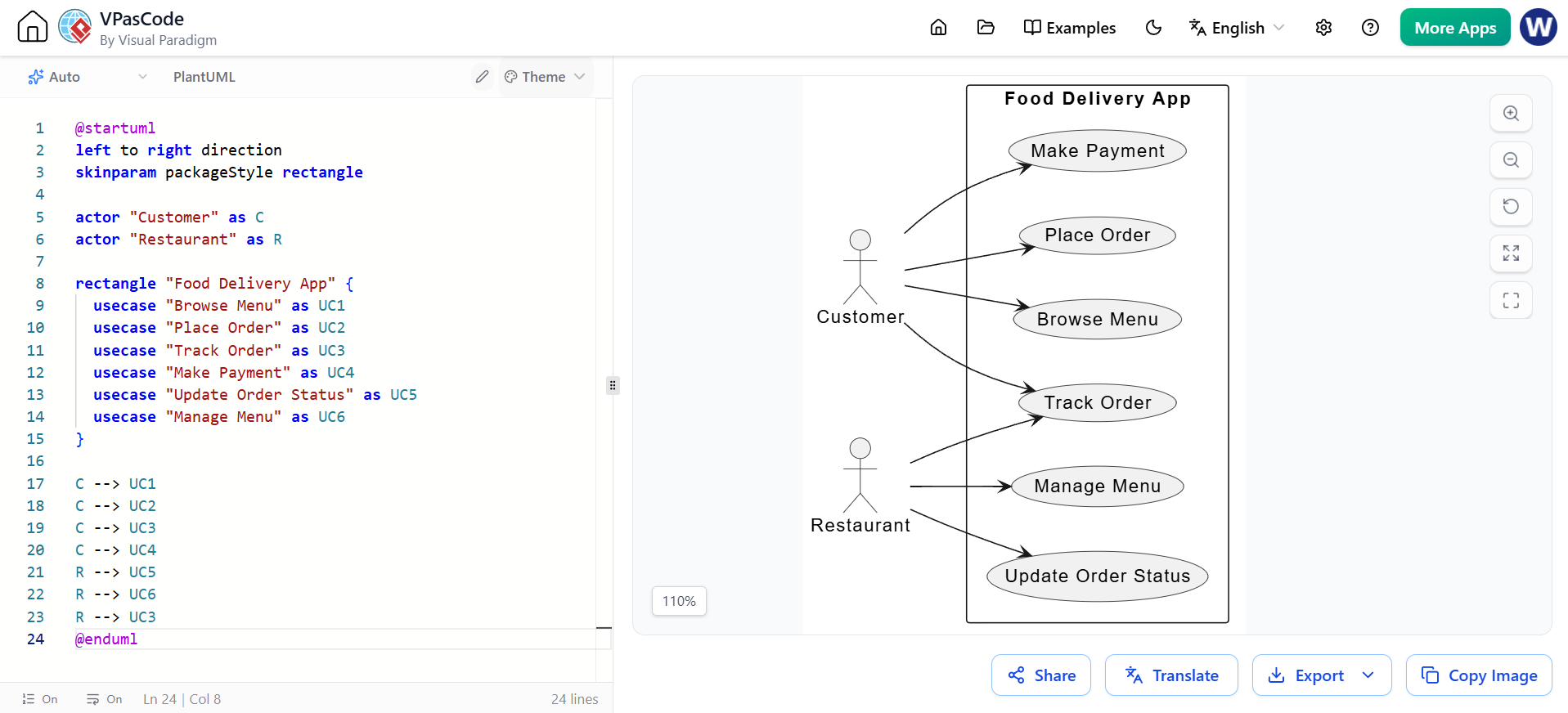Viewport: 1568px width, 713px height.
Task: Click the panel splitter handle
Action: tap(613, 385)
